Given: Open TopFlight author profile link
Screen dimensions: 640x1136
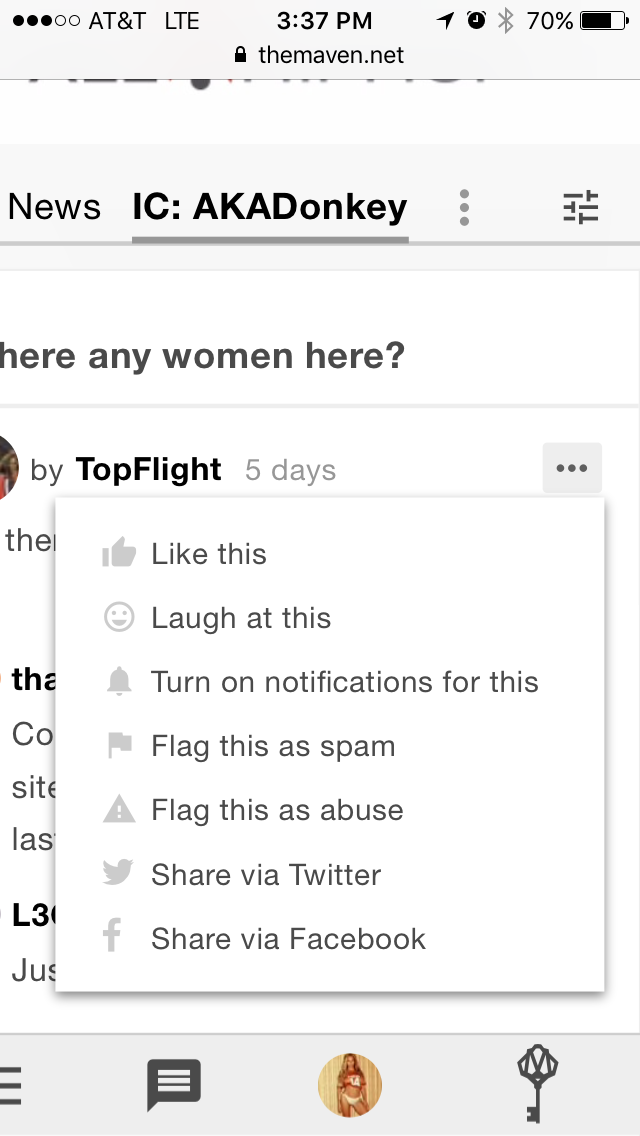Looking at the screenshot, I should pos(148,469).
